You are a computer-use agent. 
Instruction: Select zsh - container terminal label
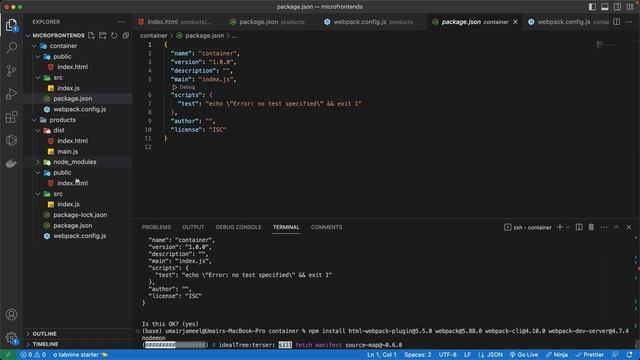point(528,227)
